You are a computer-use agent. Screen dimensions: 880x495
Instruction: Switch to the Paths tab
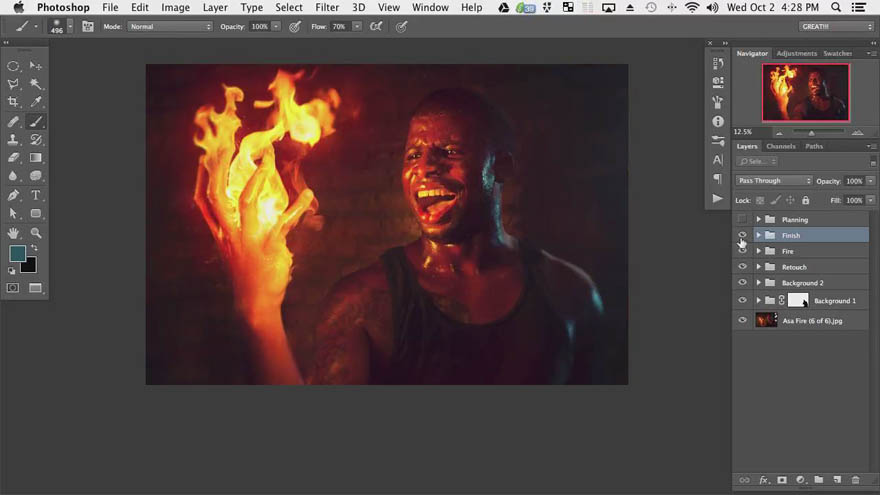tap(814, 146)
